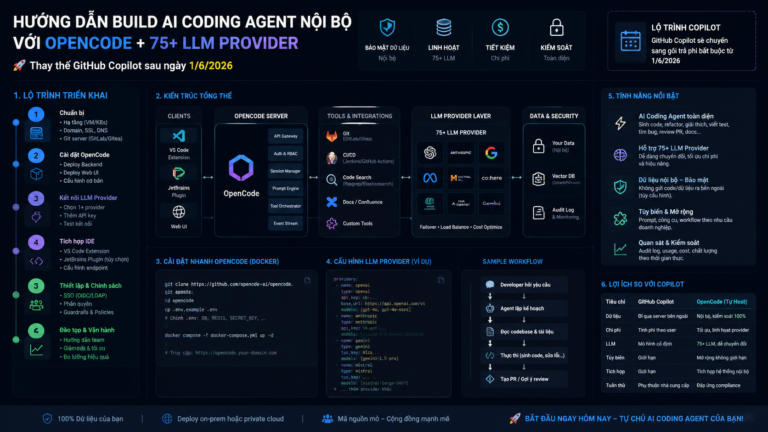Click the lightning icon beside AI Coding Agent toàn diện
This screenshot has height=432, width=768.
(x=620, y=123)
